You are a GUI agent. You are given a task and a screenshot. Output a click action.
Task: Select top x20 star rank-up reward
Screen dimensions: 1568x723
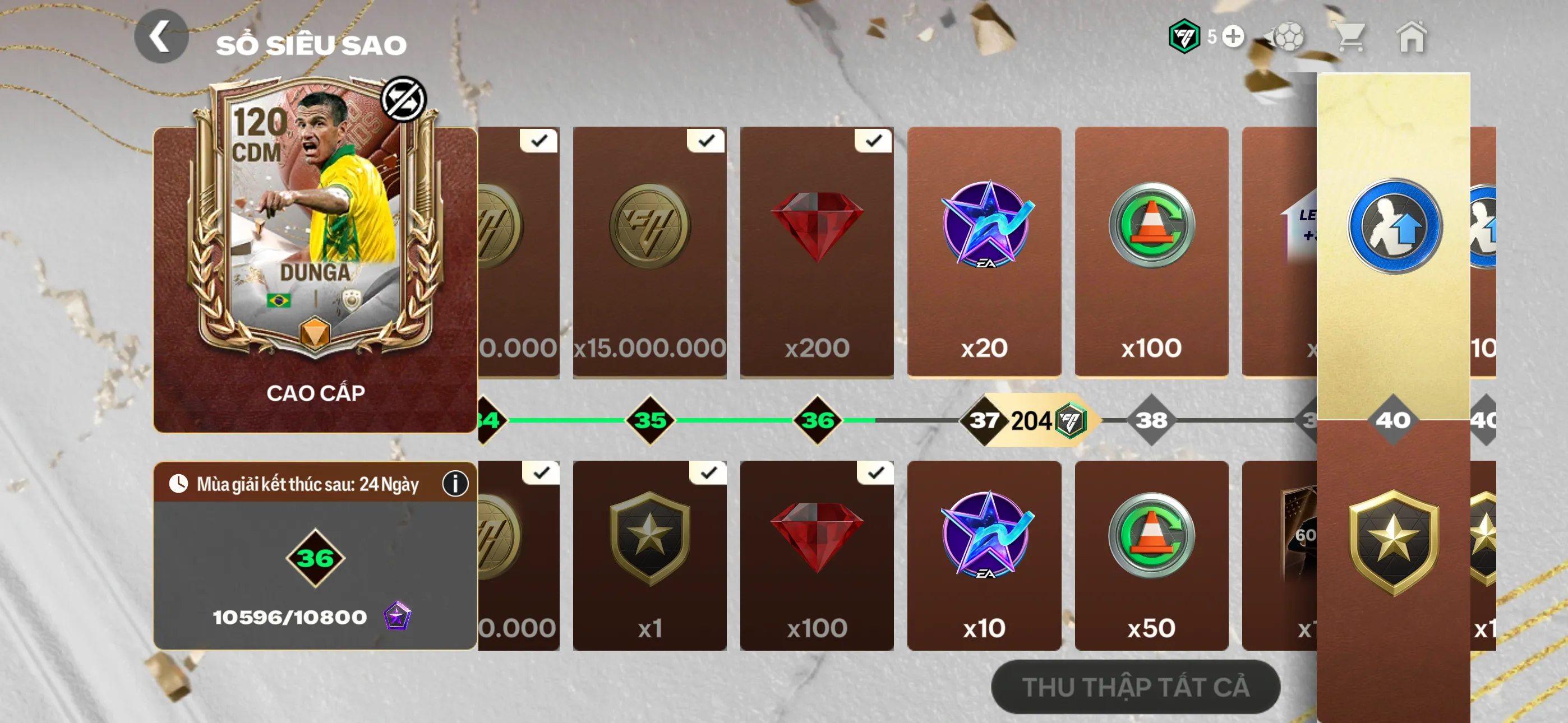[x=984, y=252]
